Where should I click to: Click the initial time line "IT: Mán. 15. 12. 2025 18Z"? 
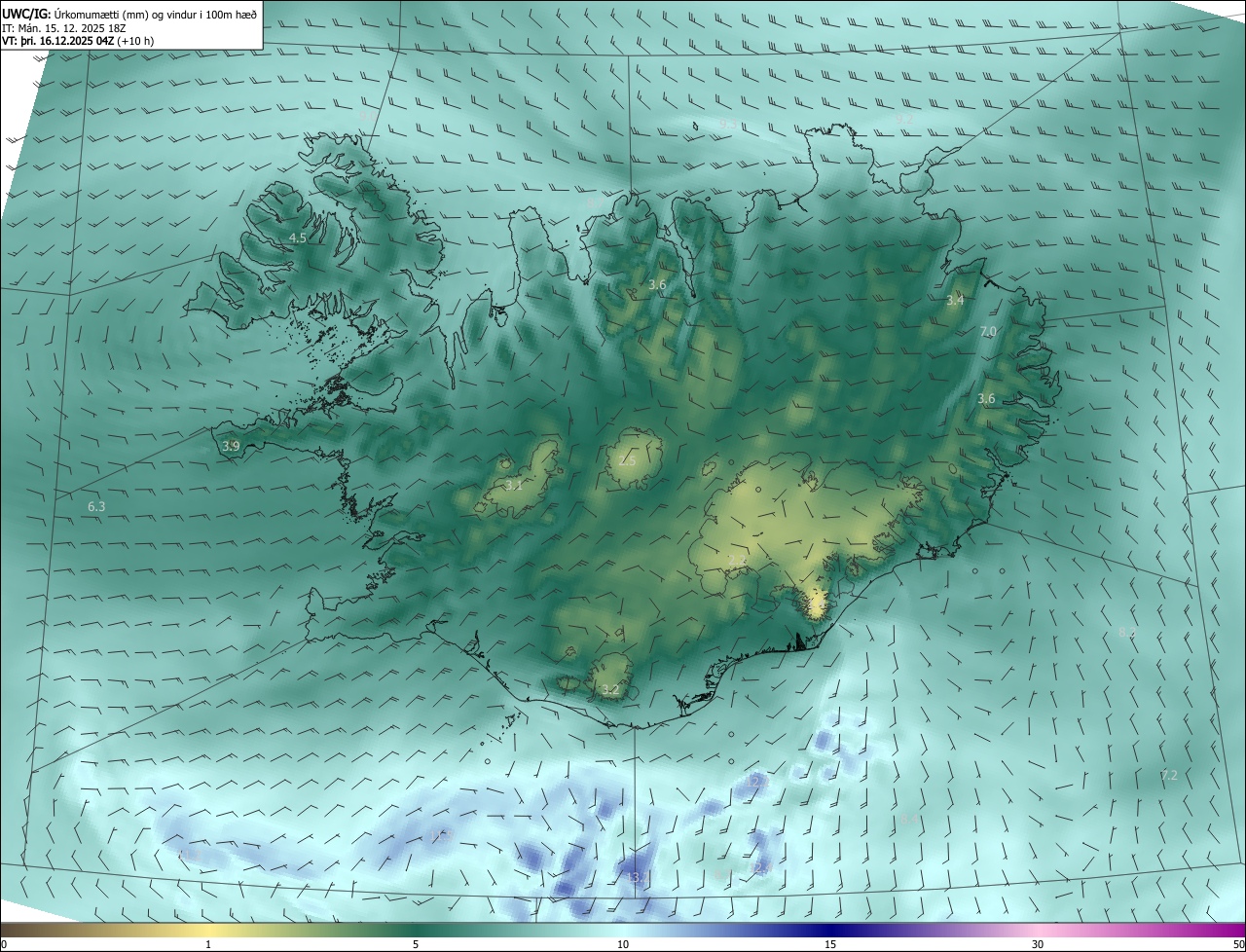coord(63,28)
